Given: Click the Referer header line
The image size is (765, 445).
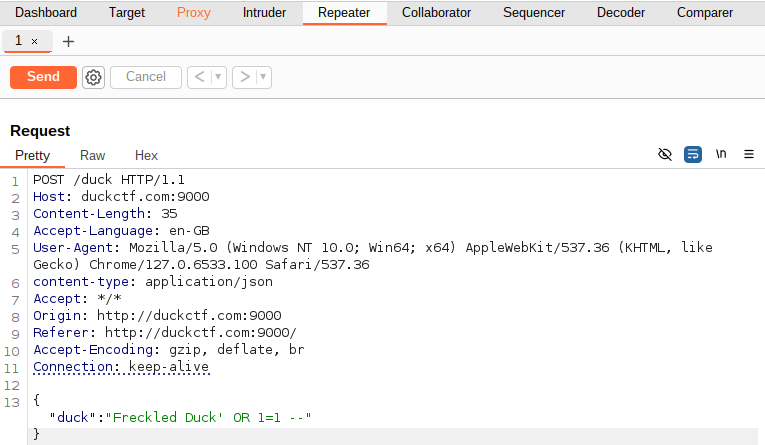Looking at the screenshot, I should click(165, 333).
